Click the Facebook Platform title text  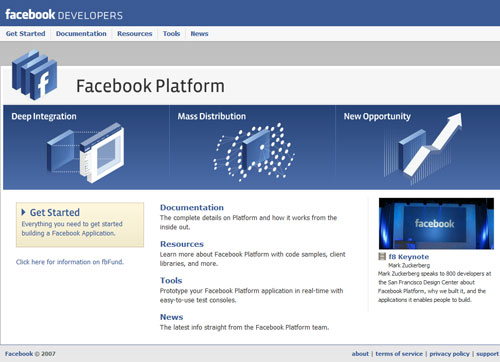click(x=150, y=86)
